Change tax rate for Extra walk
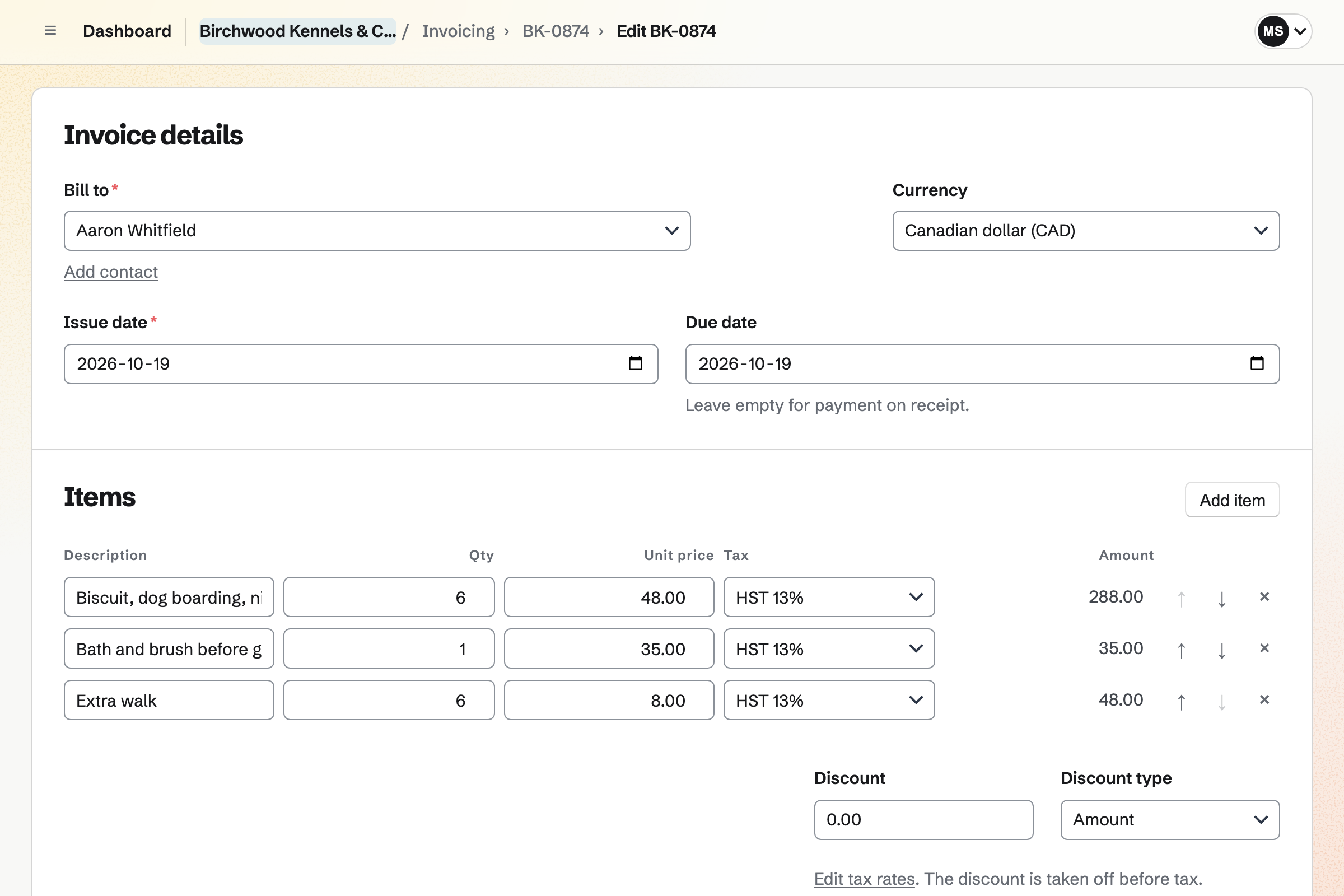This screenshot has height=896, width=1344. 829,700
